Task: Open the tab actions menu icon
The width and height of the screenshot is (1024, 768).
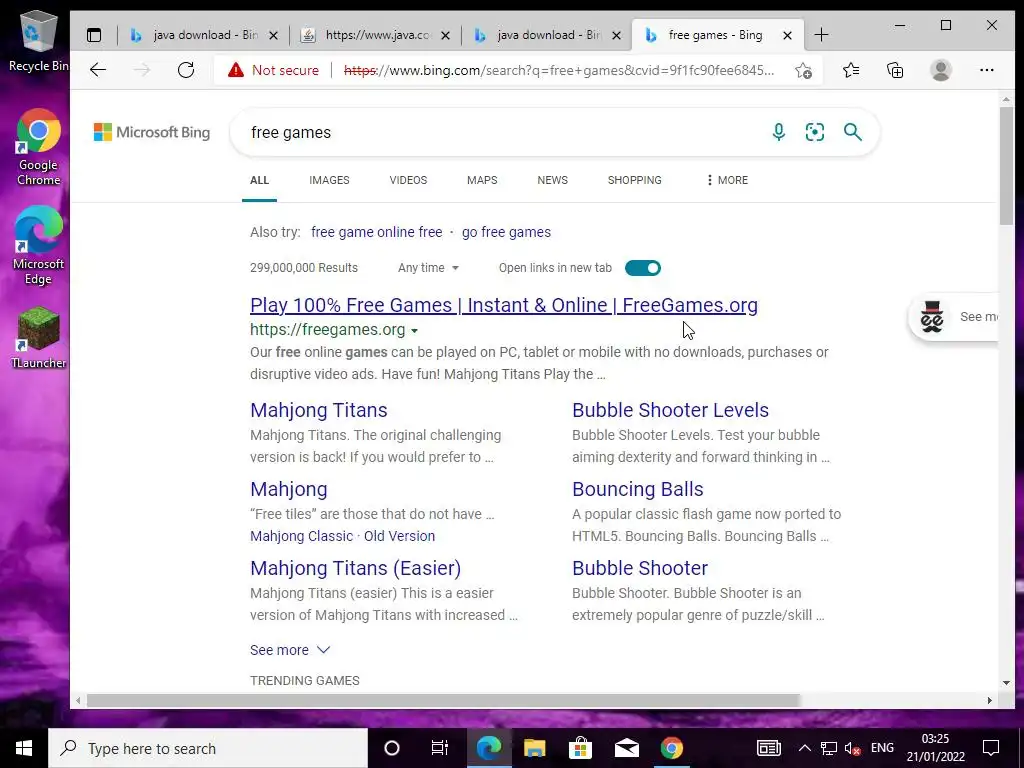Action: pyautogui.click(x=94, y=35)
